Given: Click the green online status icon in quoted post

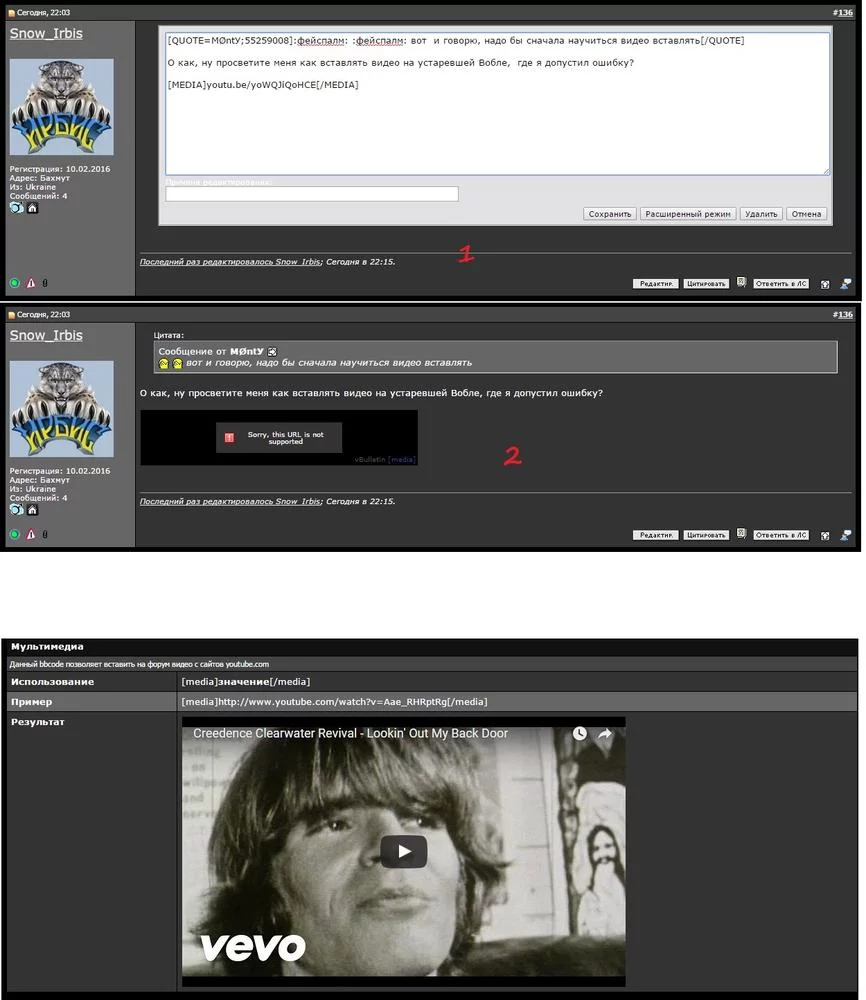Looking at the screenshot, I should [x=15, y=534].
